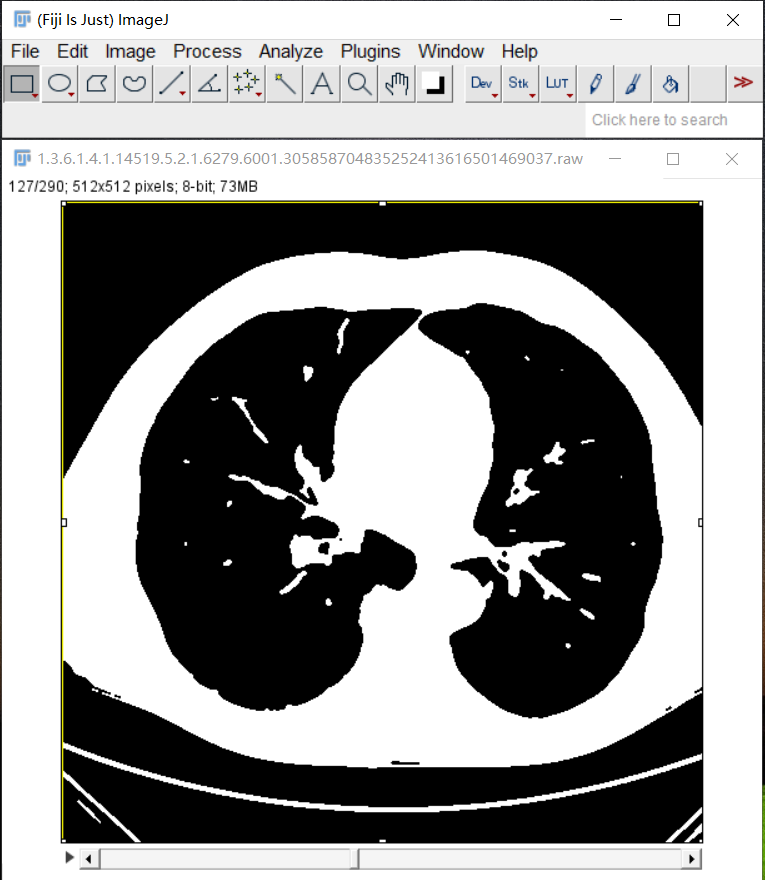Screen dimensions: 765x880
Task: Play the stack animation
Action: click(x=70, y=857)
